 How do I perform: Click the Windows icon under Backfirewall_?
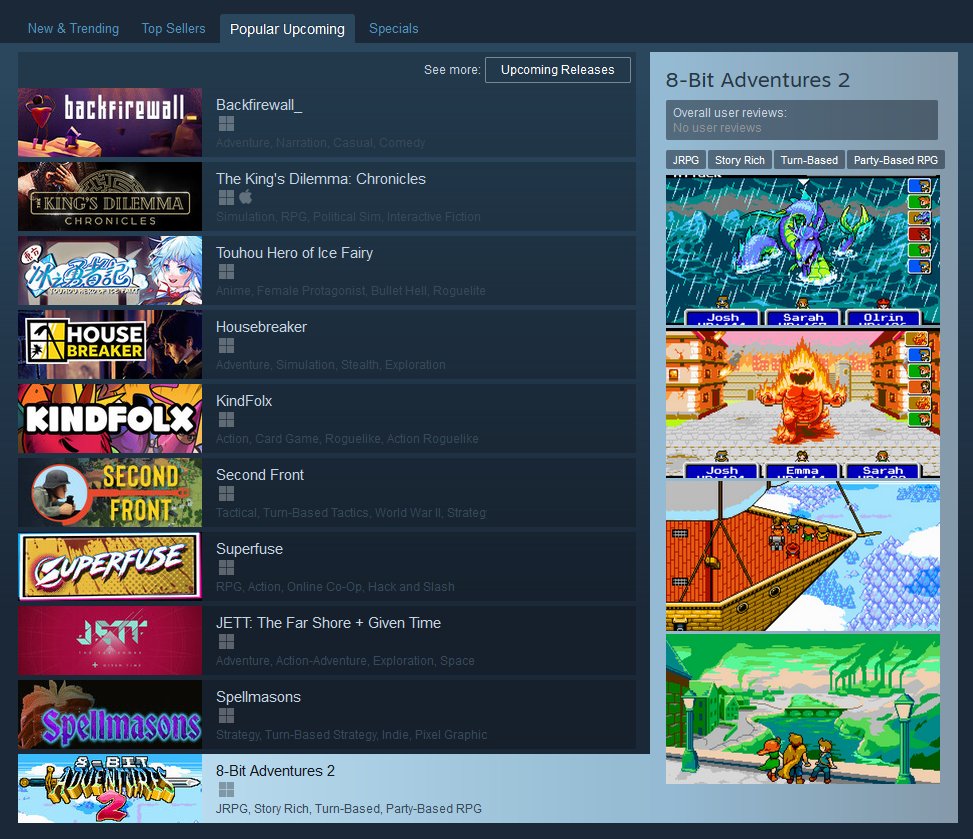coord(226,124)
